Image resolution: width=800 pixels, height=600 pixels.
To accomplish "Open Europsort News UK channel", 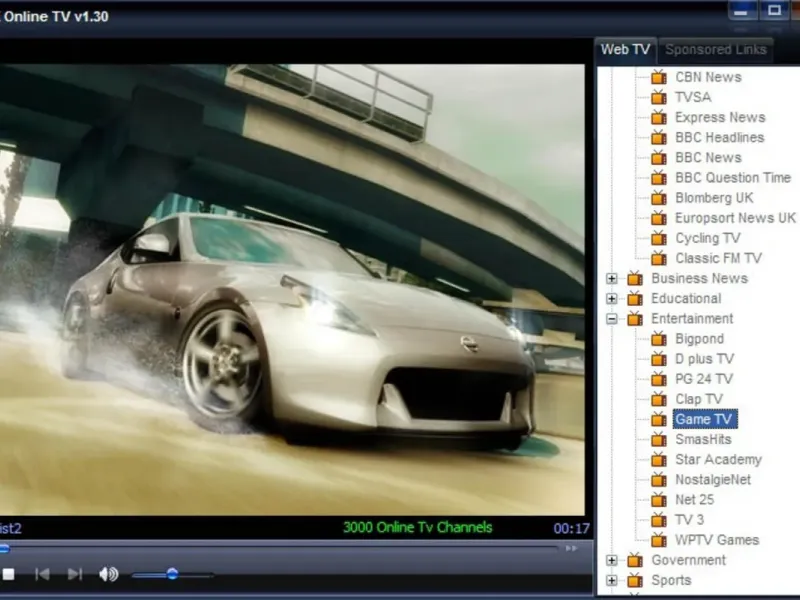I will point(735,218).
